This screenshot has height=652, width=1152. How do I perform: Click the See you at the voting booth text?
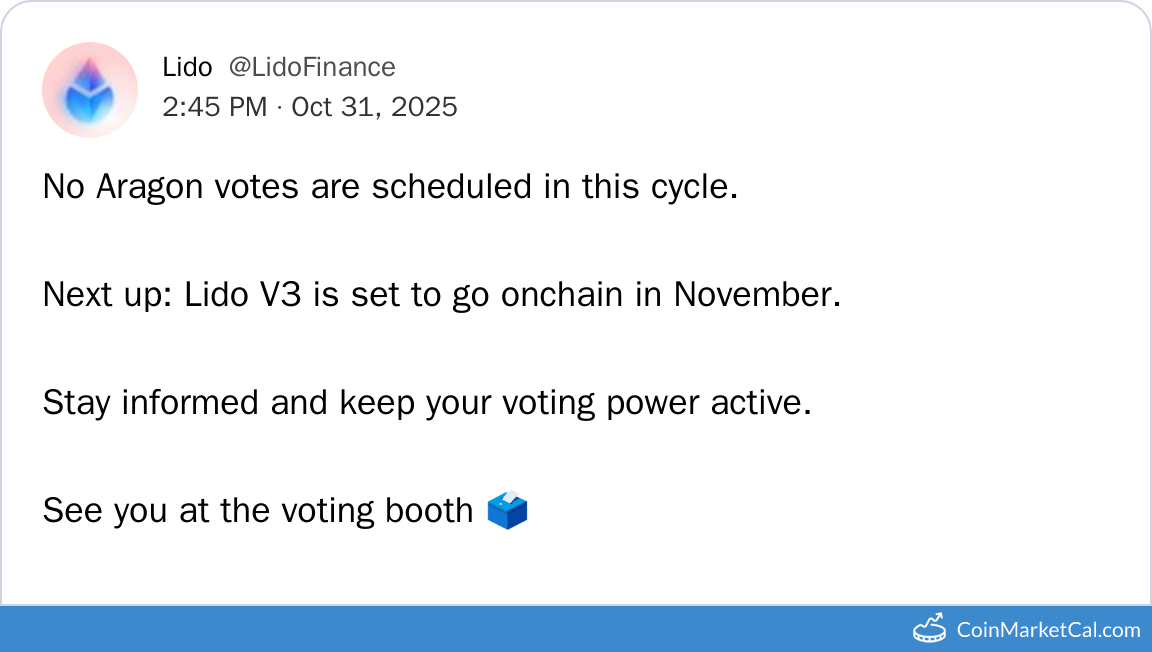[x=257, y=511]
